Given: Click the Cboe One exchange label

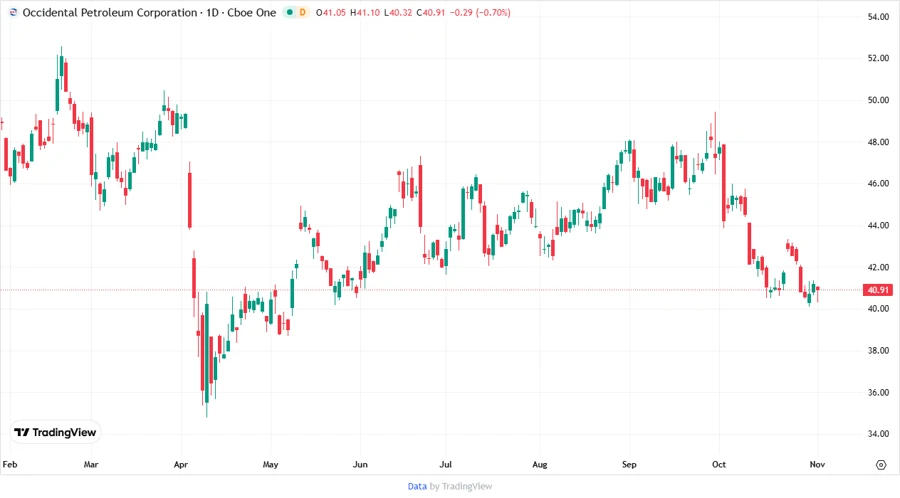Looking at the screenshot, I should point(251,12).
